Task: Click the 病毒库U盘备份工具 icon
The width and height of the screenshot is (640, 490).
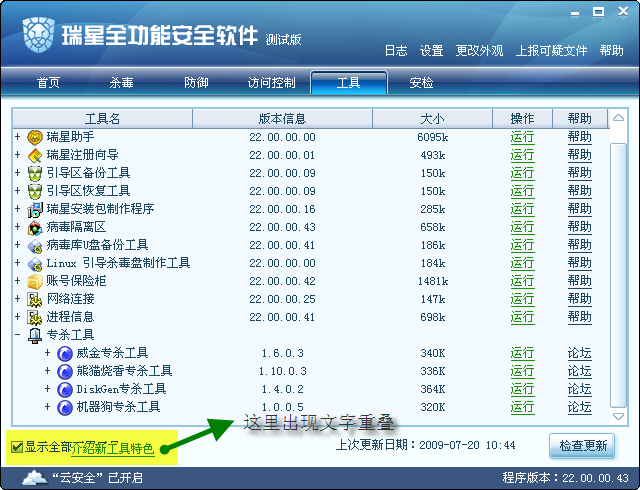Action: point(35,245)
